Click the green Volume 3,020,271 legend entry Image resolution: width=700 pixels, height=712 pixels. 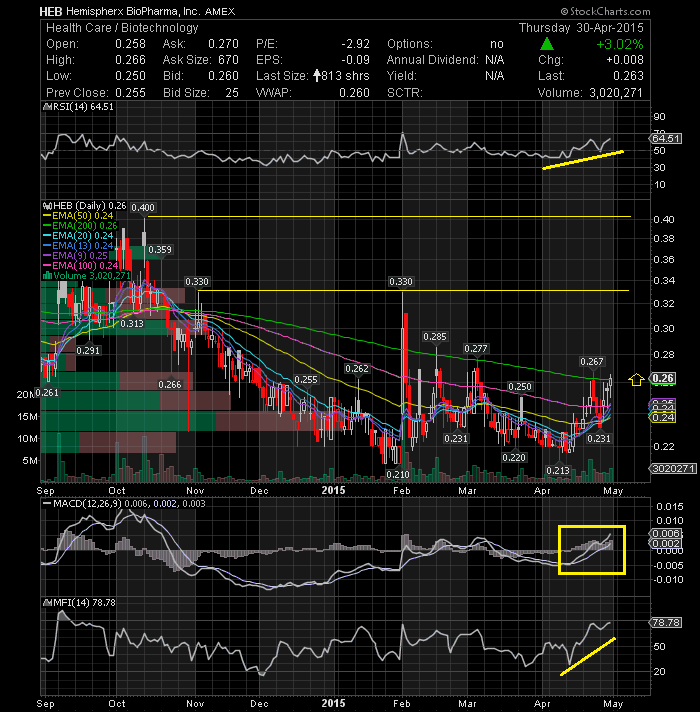click(x=92, y=276)
